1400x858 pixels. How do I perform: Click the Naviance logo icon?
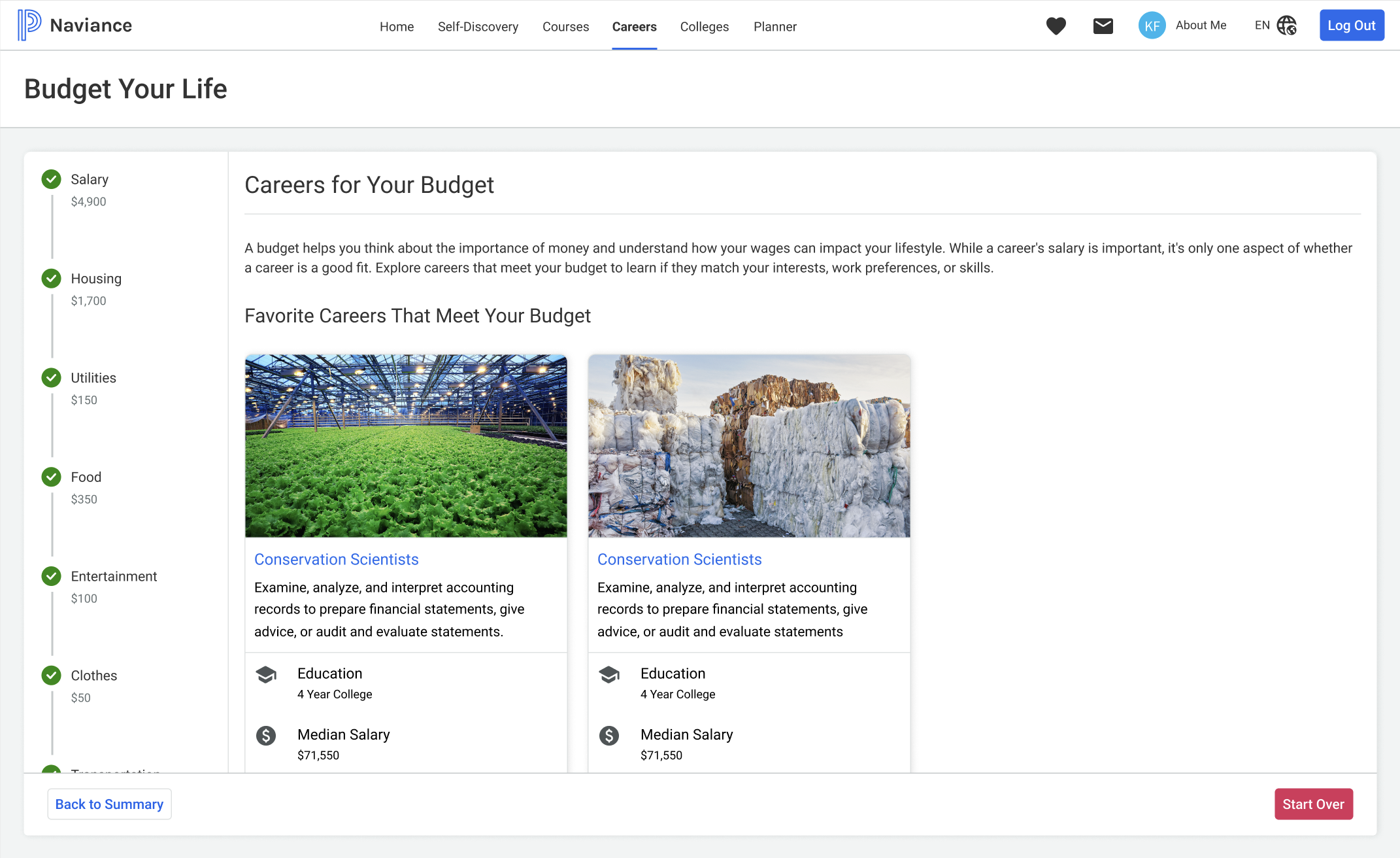coord(29,25)
